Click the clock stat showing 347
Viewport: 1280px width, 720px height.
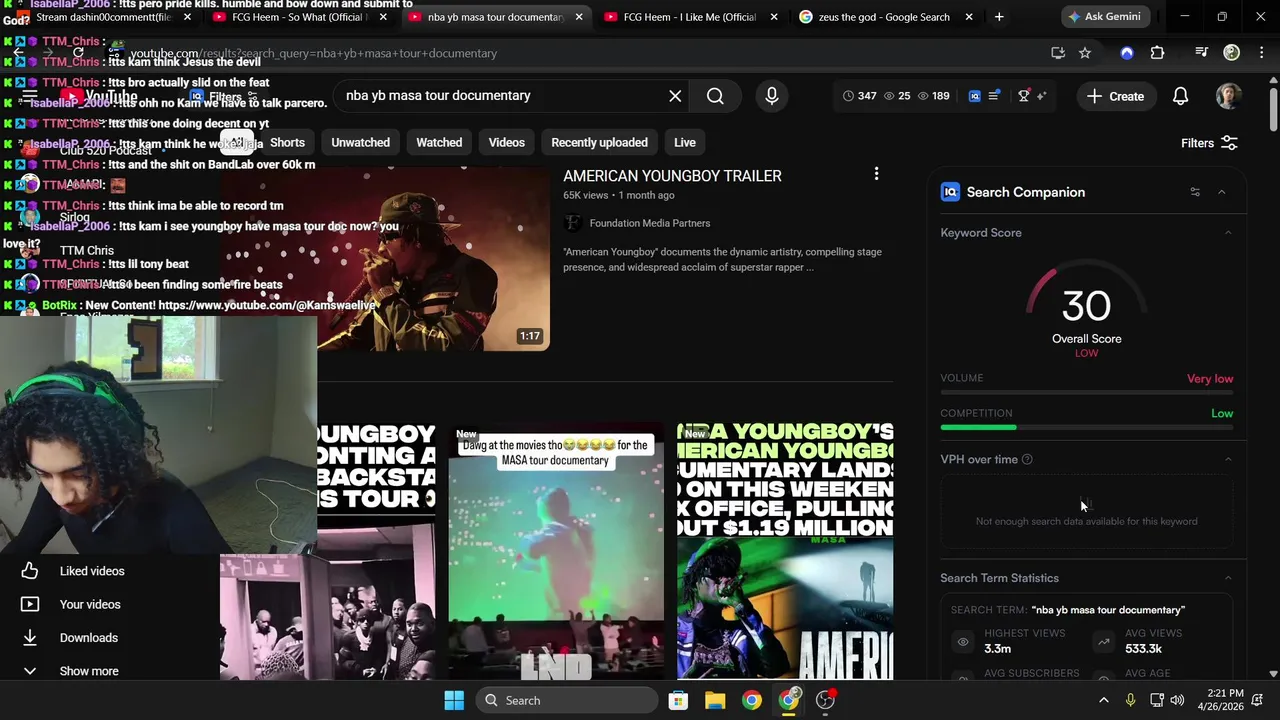coord(859,96)
